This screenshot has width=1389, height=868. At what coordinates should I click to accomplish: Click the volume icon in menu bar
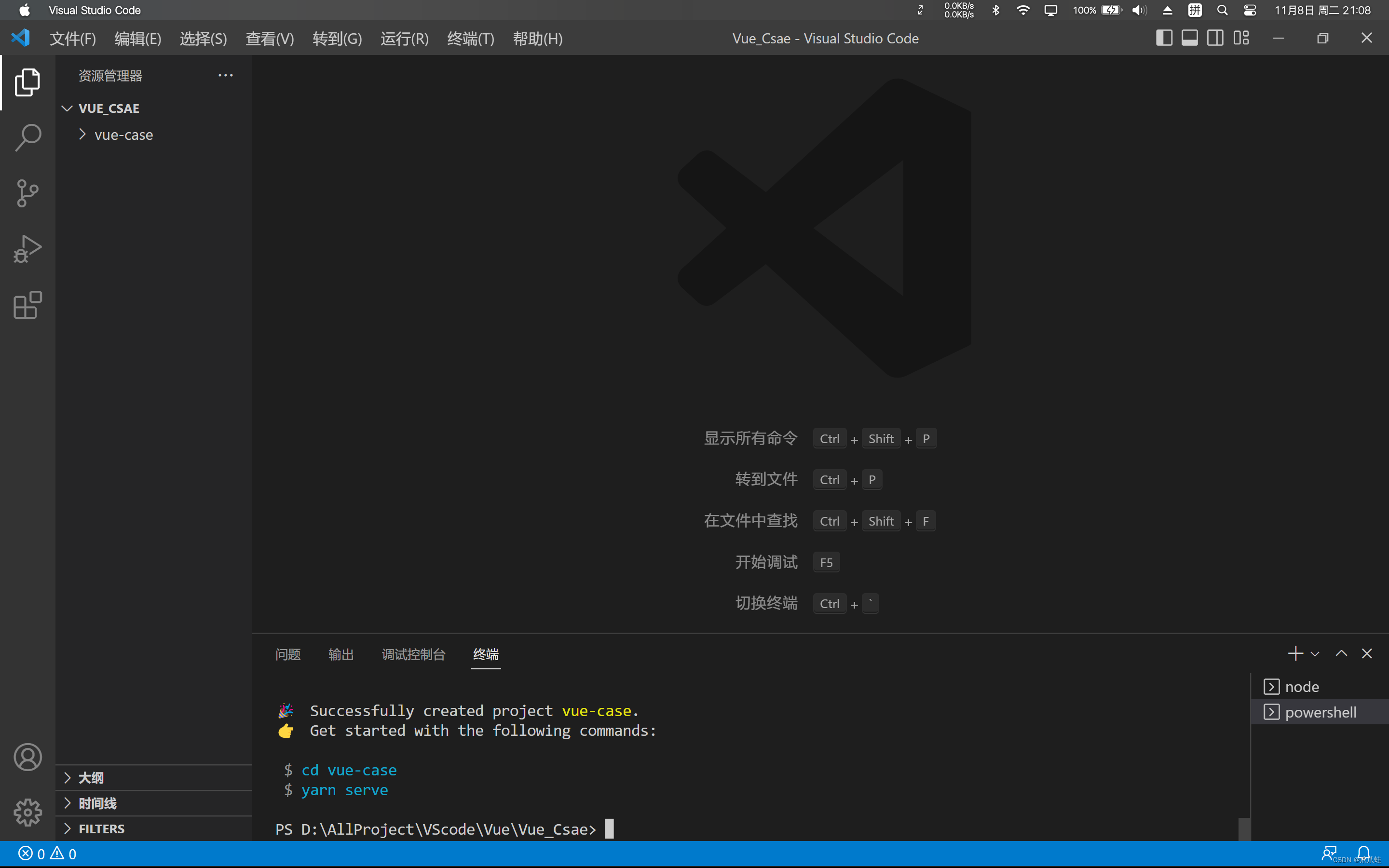coord(1139,10)
